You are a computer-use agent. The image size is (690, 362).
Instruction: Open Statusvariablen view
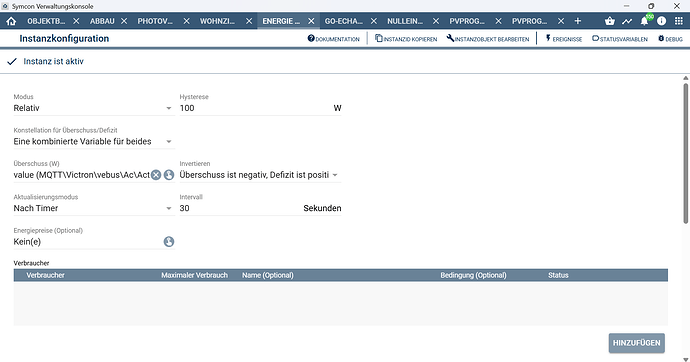[x=620, y=39]
